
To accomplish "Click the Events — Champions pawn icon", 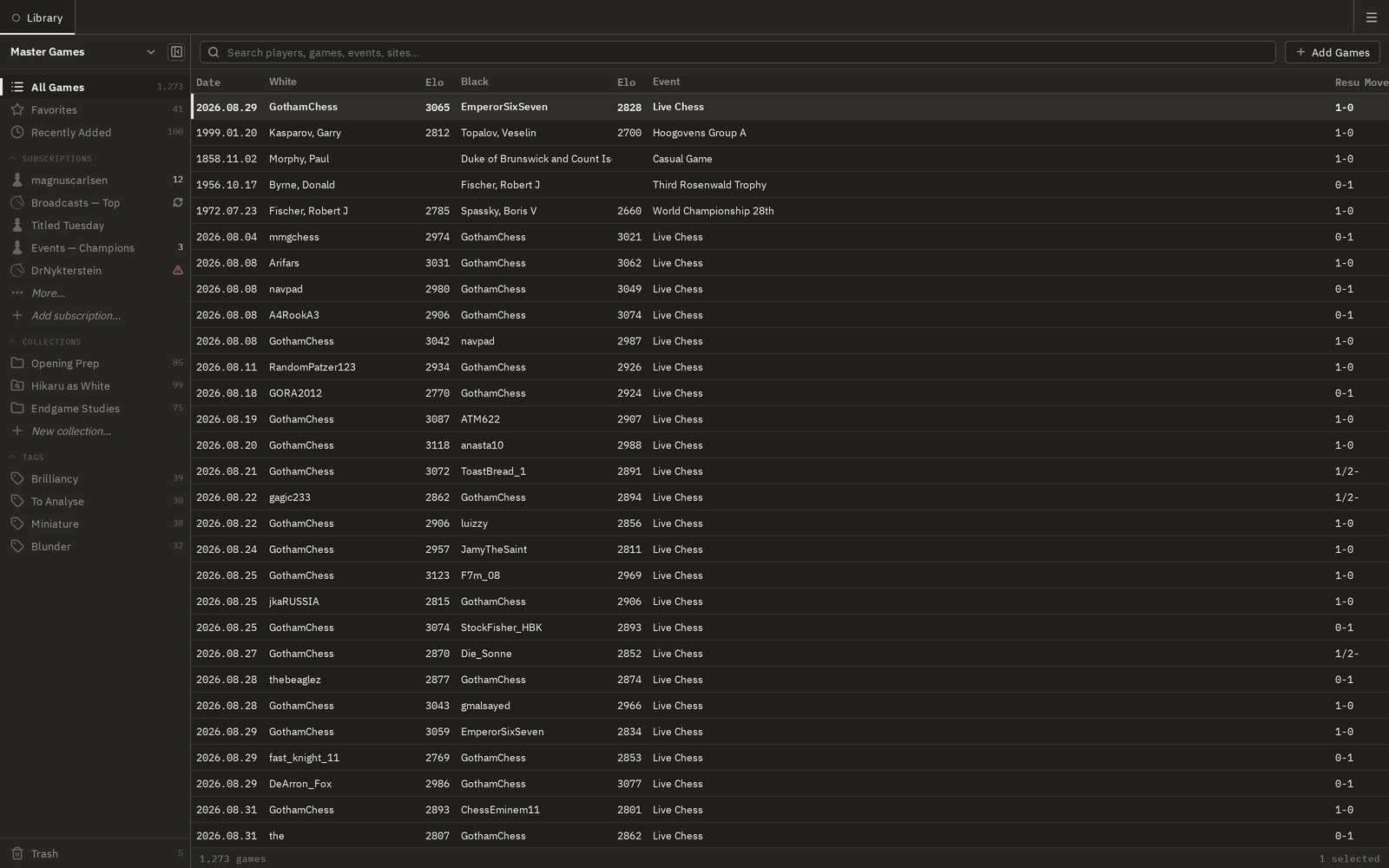I will 17,247.
